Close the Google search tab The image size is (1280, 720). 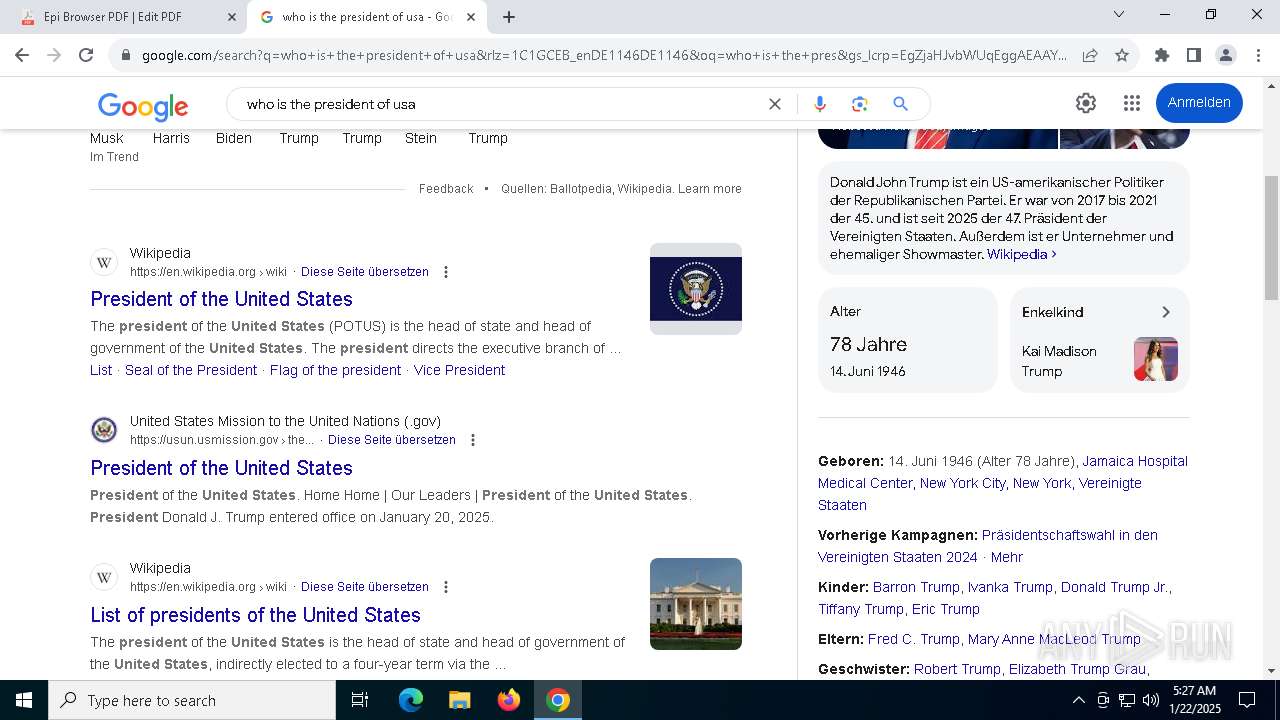click(471, 17)
